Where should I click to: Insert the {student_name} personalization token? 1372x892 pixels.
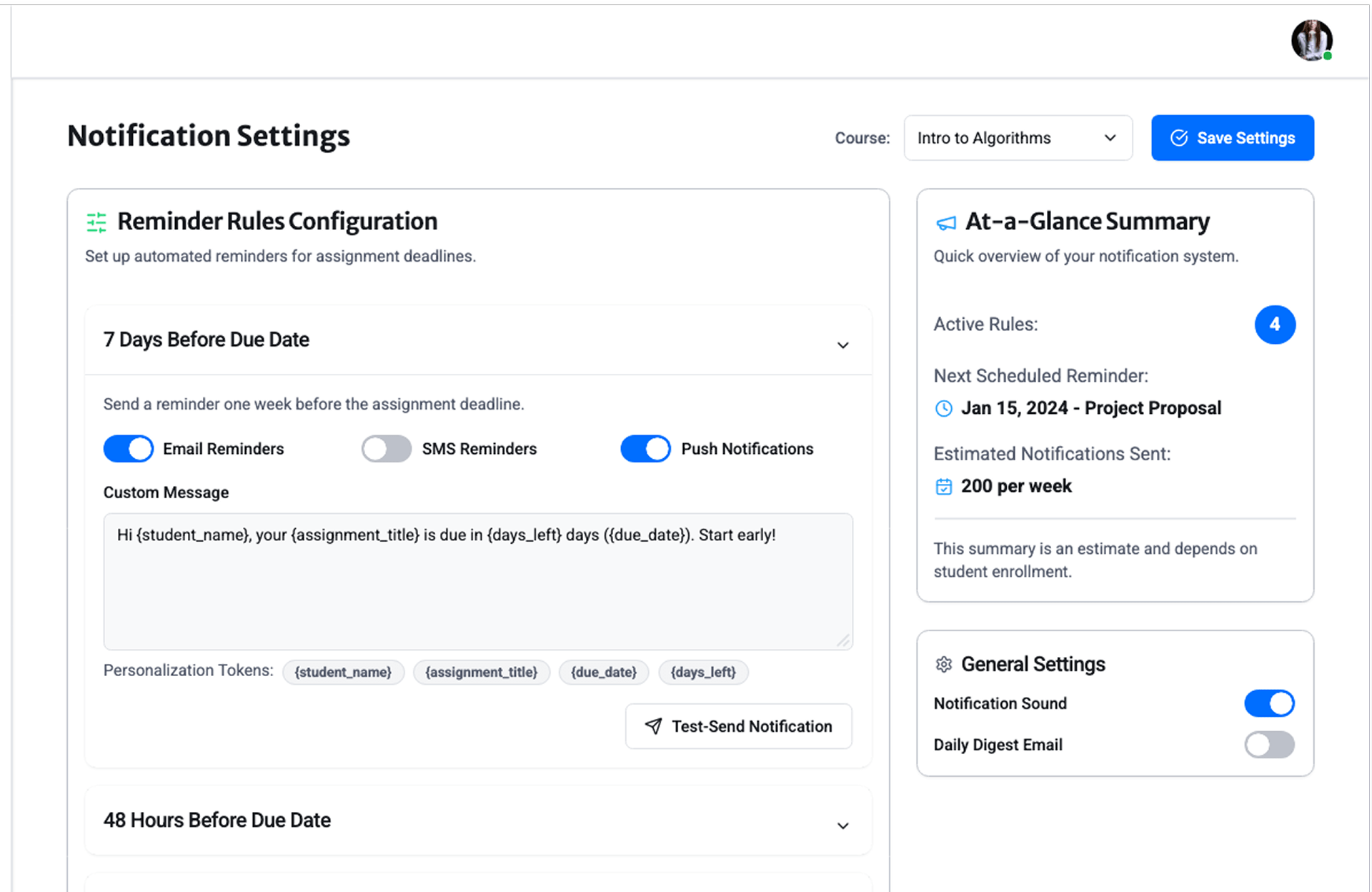(x=343, y=672)
